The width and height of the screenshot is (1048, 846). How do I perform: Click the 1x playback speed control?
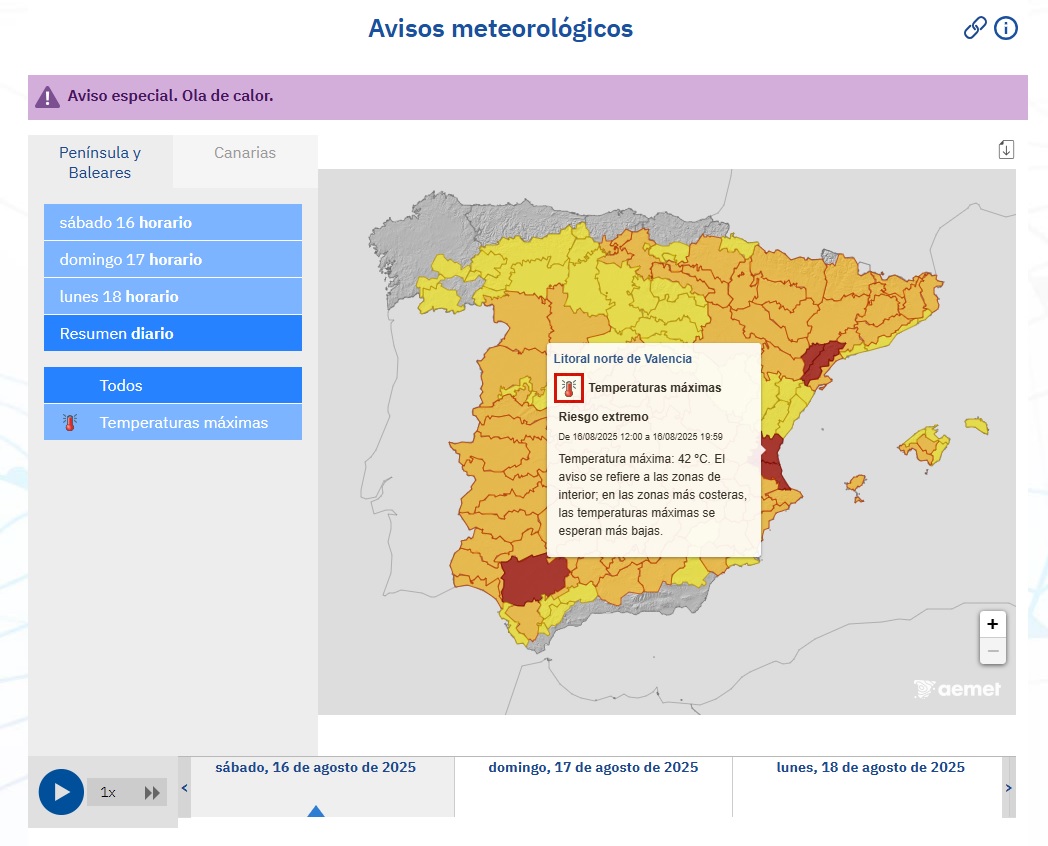point(107,792)
